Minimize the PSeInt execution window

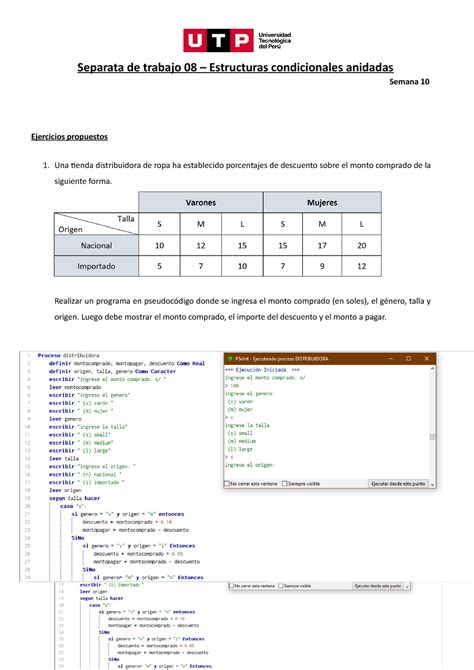click(x=390, y=359)
